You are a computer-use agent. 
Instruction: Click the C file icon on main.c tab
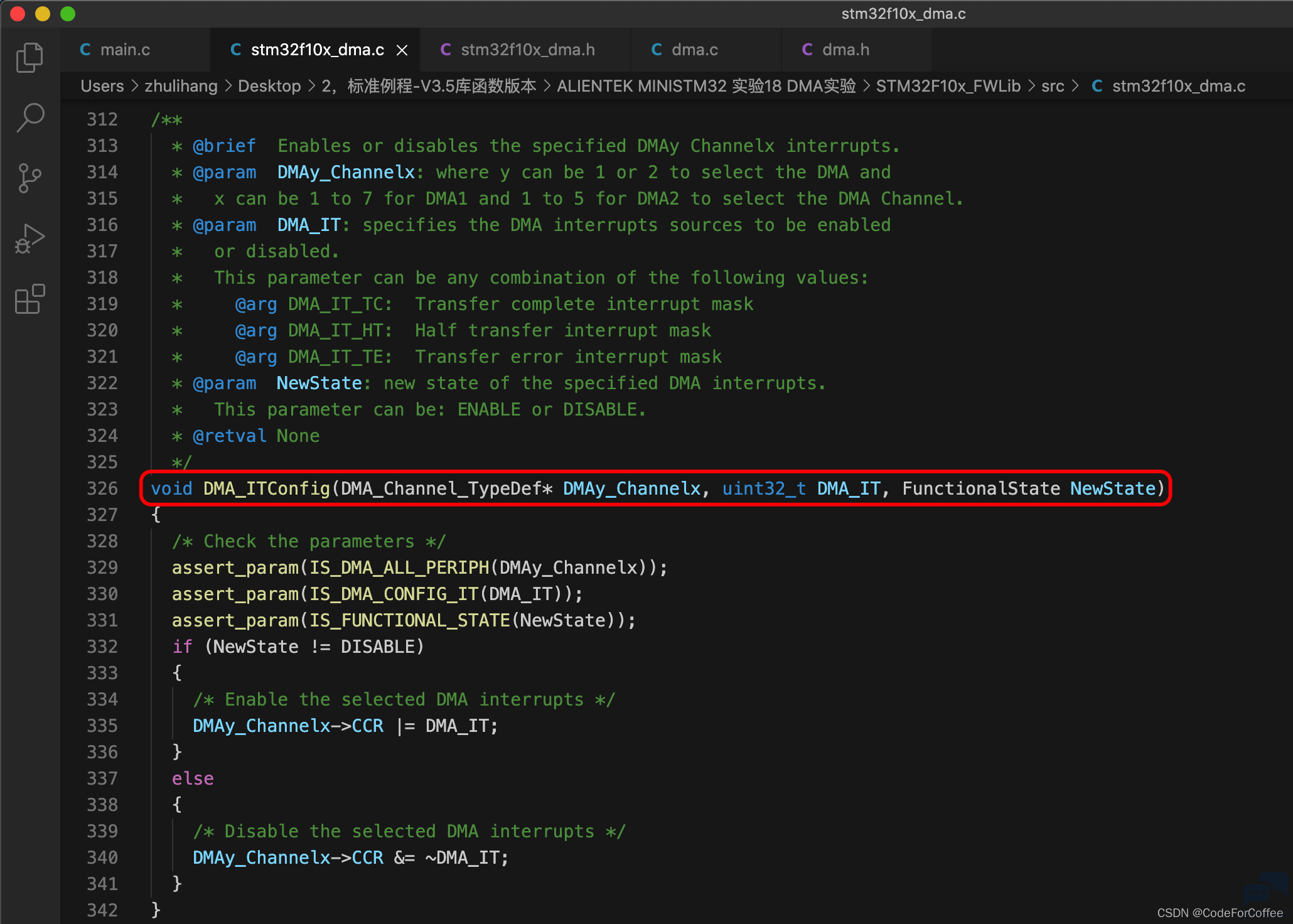(x=85, y=50)
